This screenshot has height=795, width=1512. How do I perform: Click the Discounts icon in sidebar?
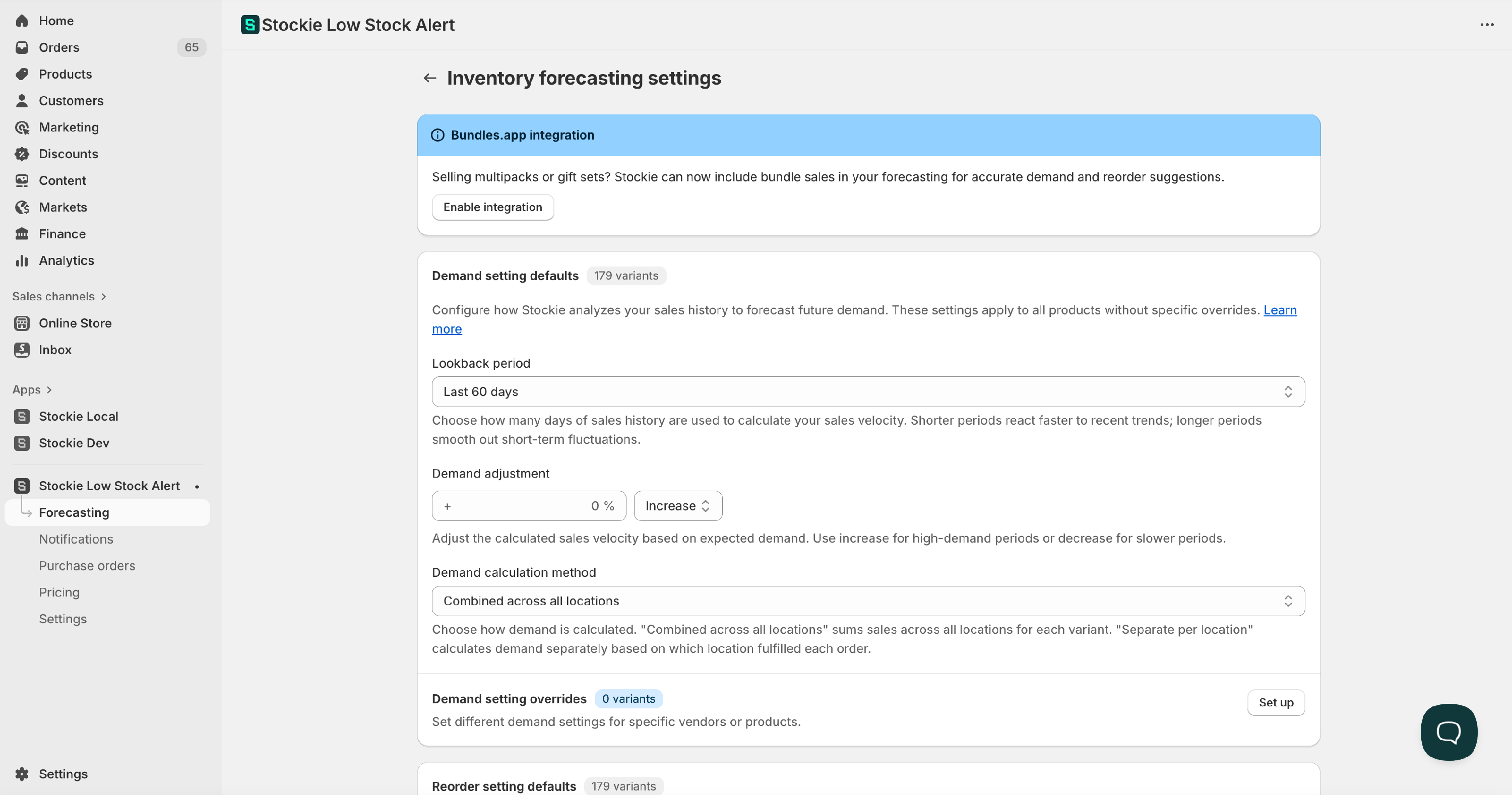pyautogui.click(x=22, y=154)
